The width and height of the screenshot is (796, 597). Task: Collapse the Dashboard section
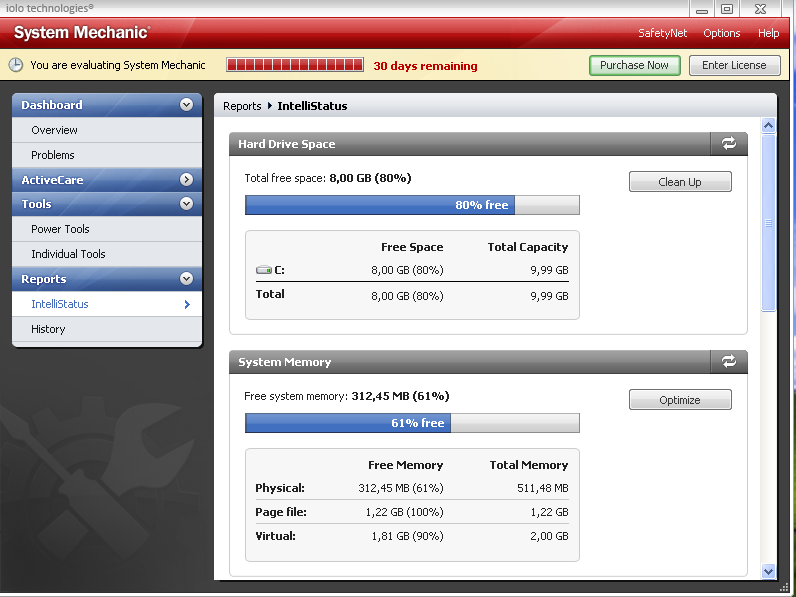(x=186, y=105)
